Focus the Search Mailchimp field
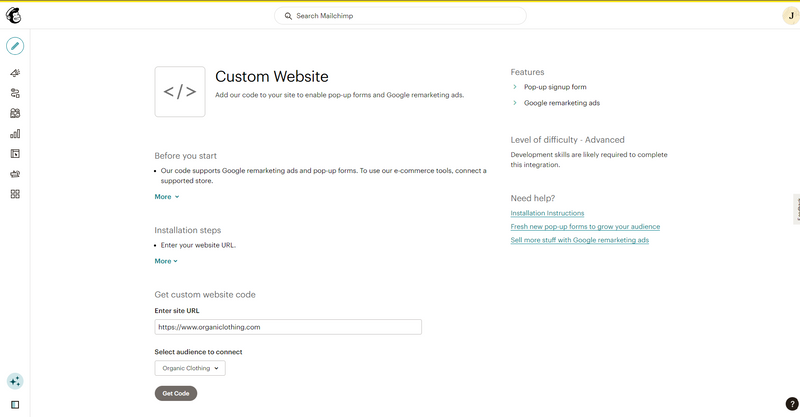 pos(400,16)
